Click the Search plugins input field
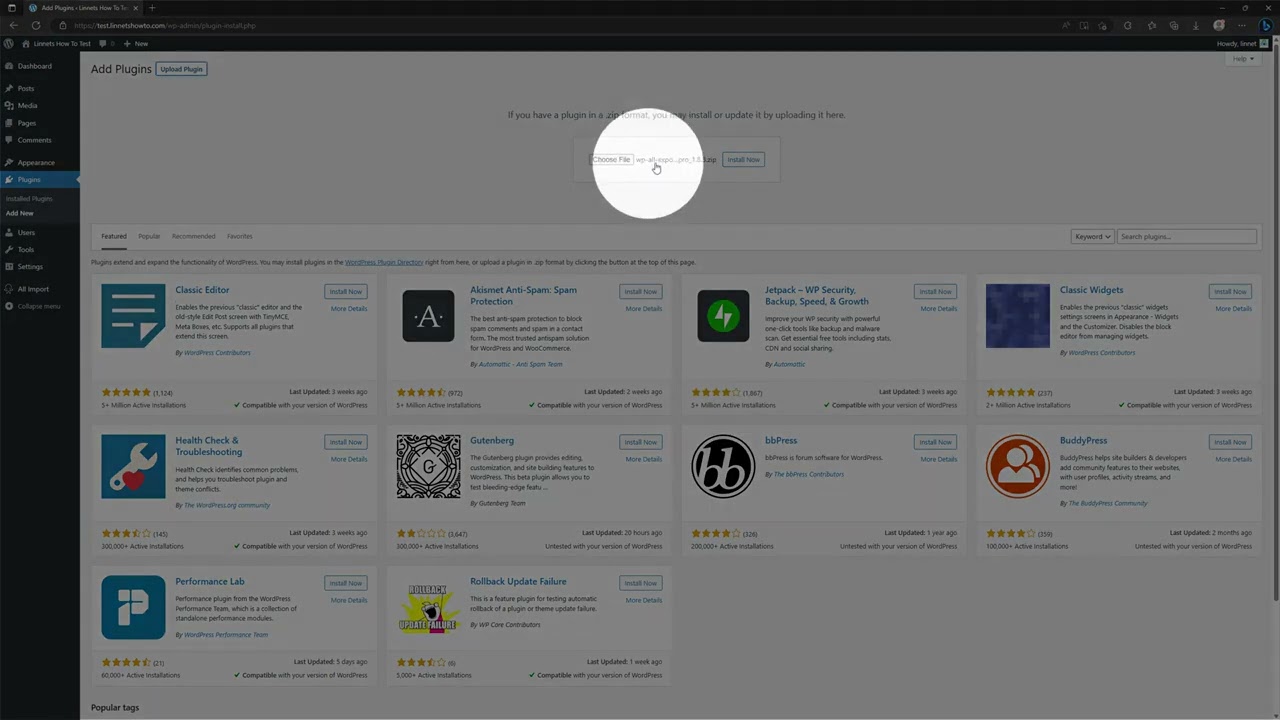Image resolution: width=1280 pixels, height=720 pixels. point(1186,237)
